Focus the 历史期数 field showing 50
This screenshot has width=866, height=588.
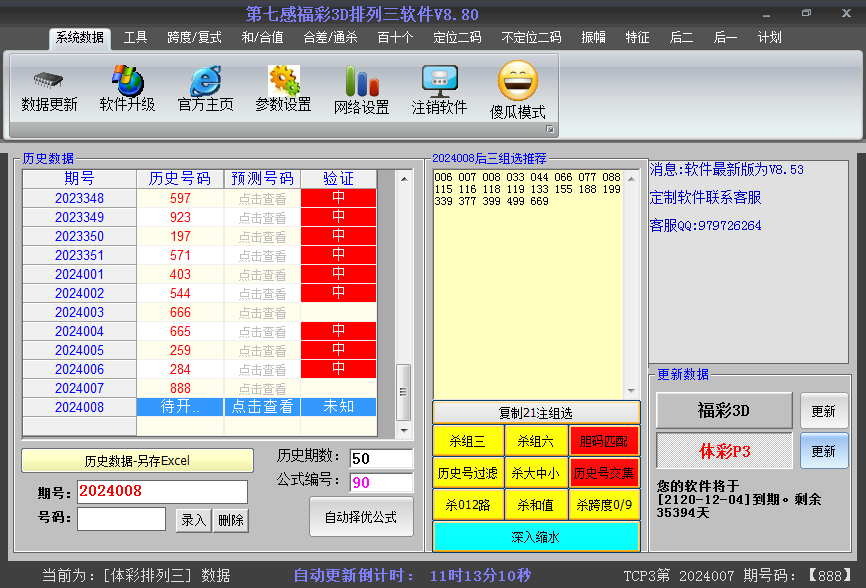coord(381,458)
